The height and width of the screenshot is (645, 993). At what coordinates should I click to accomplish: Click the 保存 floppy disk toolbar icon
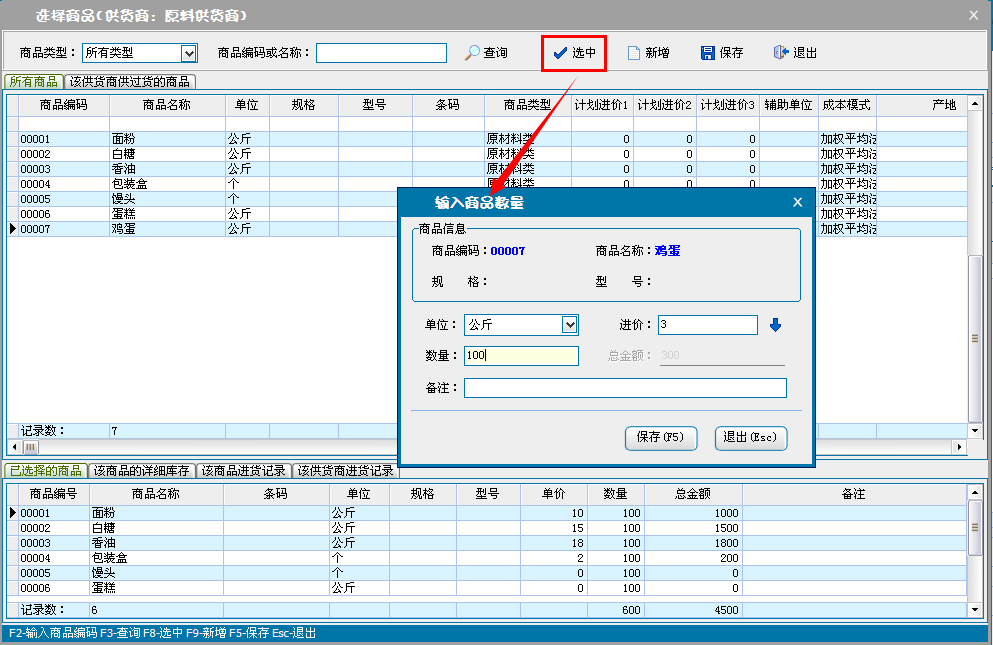coord(708,53)
